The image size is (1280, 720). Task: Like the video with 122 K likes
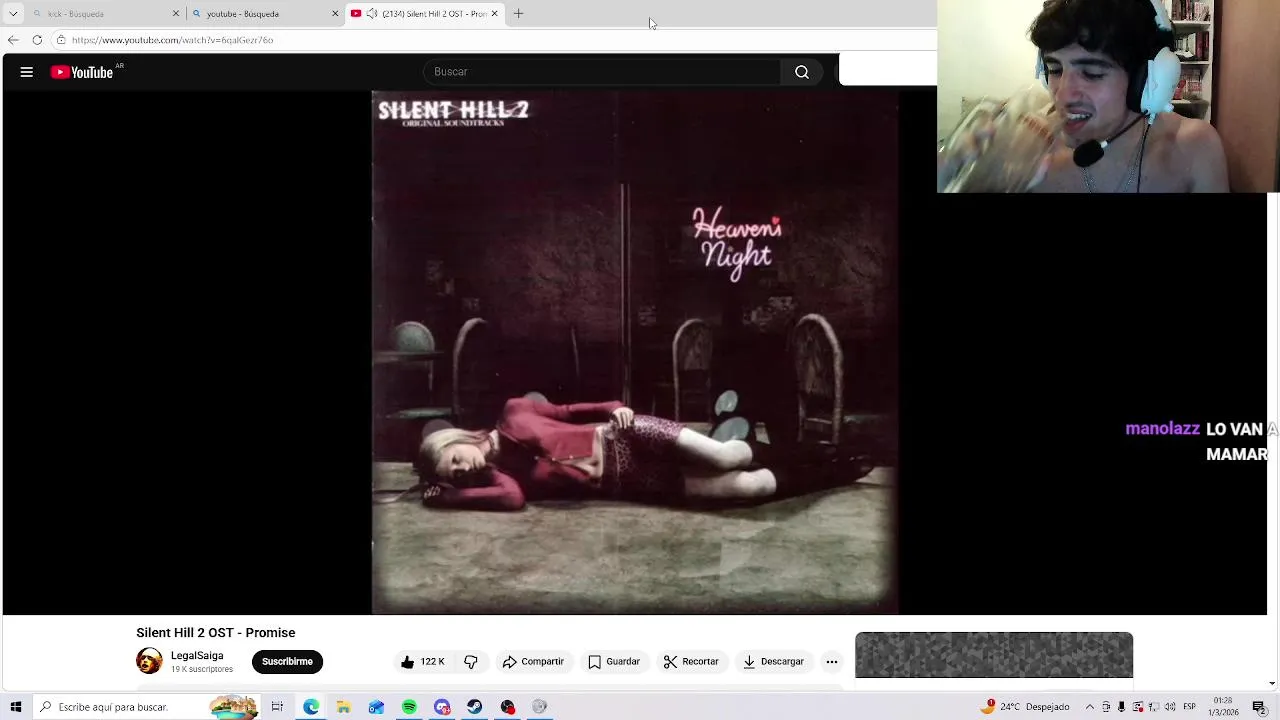(x=422, y=661)
